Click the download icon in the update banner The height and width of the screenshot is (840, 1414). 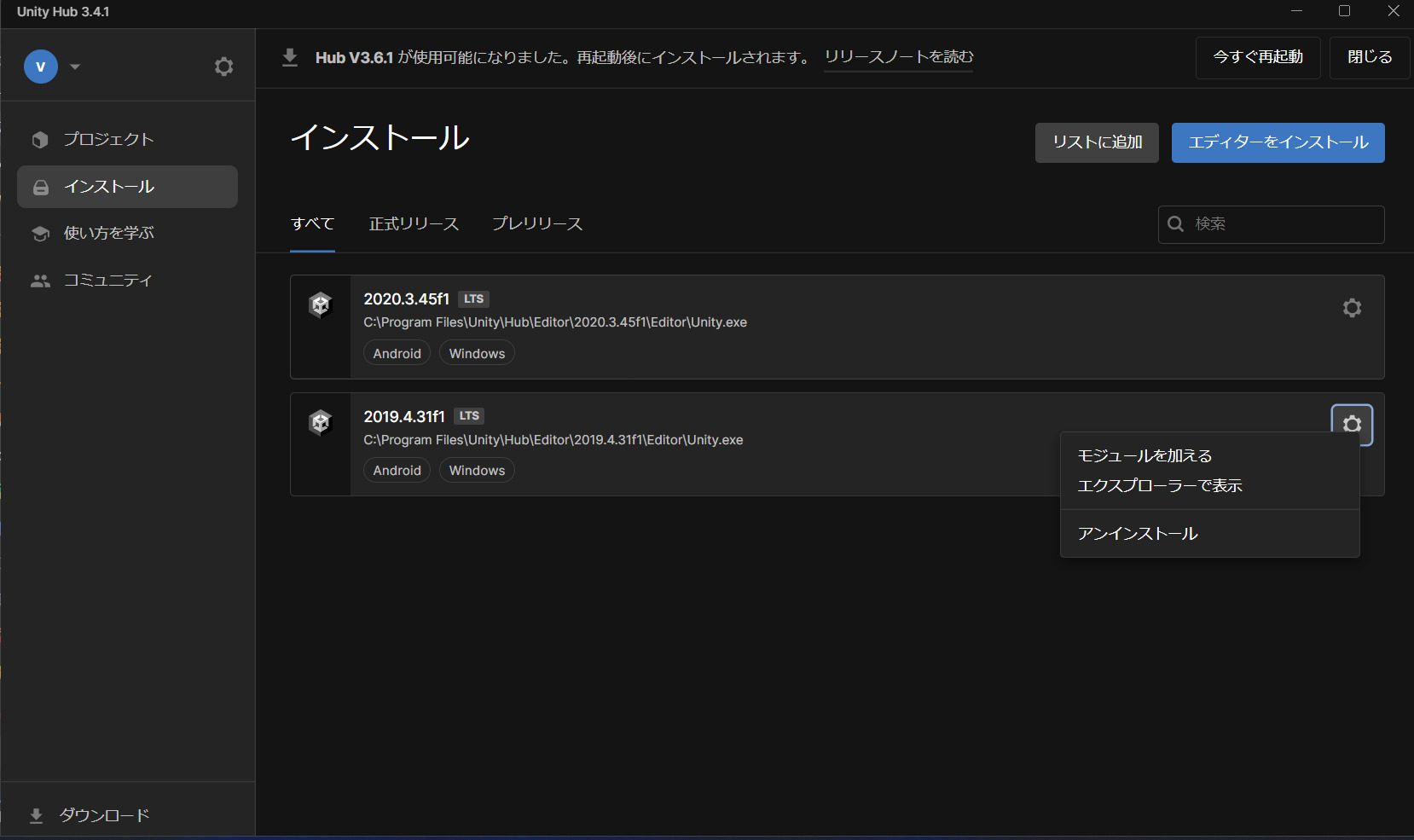click(x=290, y=57)
